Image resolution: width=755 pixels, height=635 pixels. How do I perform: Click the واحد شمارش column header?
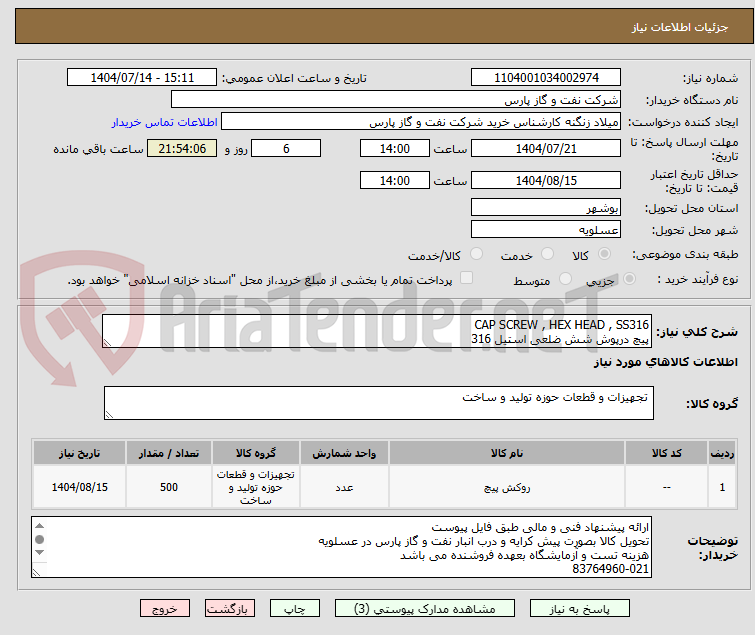pyautogui.click(x=344, y=453)
